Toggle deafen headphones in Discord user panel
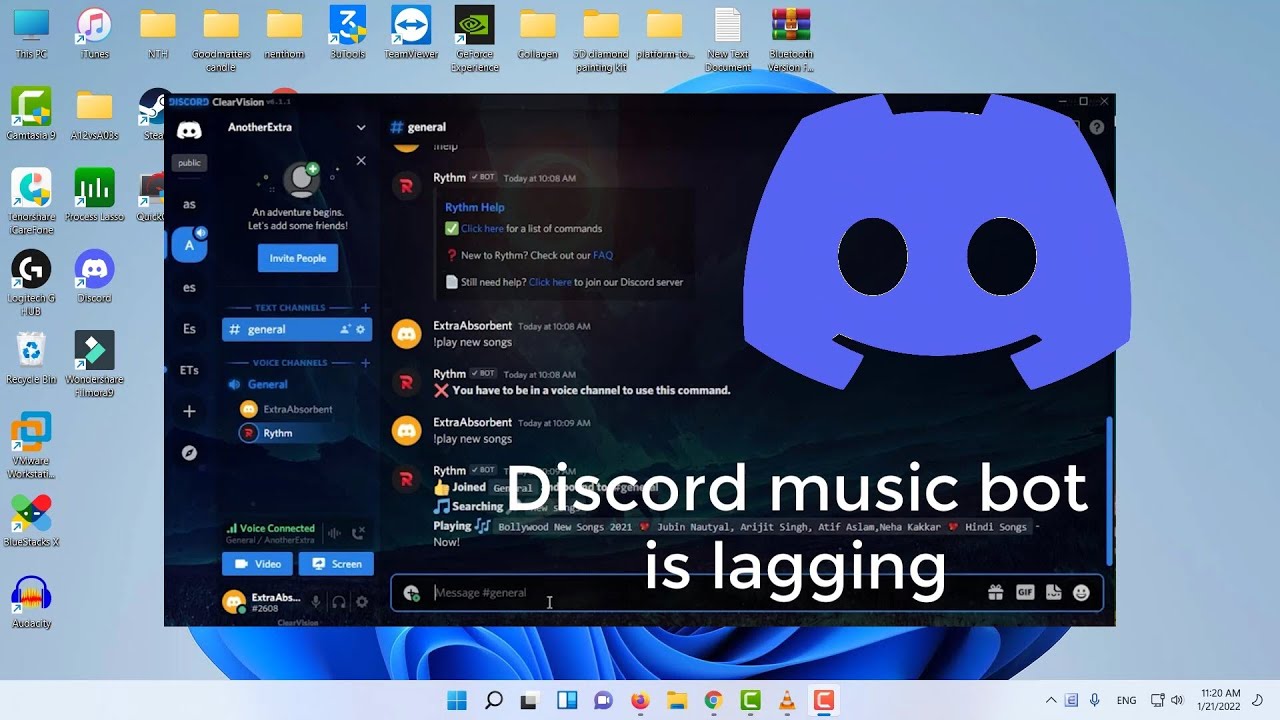Viewport: 1280px width, 720px height. [339, 602]
